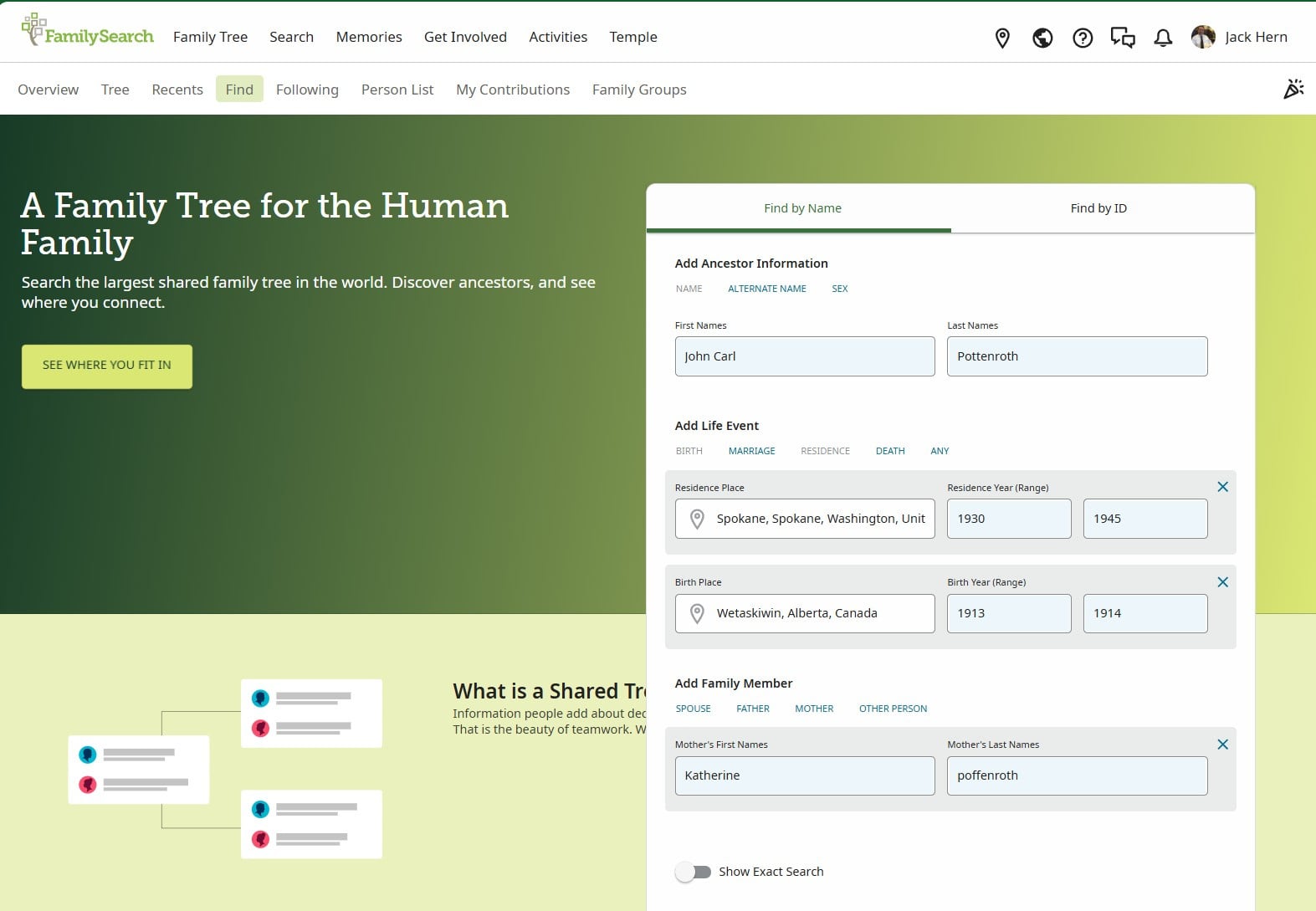The image size is (1316, 911).
Task: Remove the Mother family member row
Action: click(1222, 745)
